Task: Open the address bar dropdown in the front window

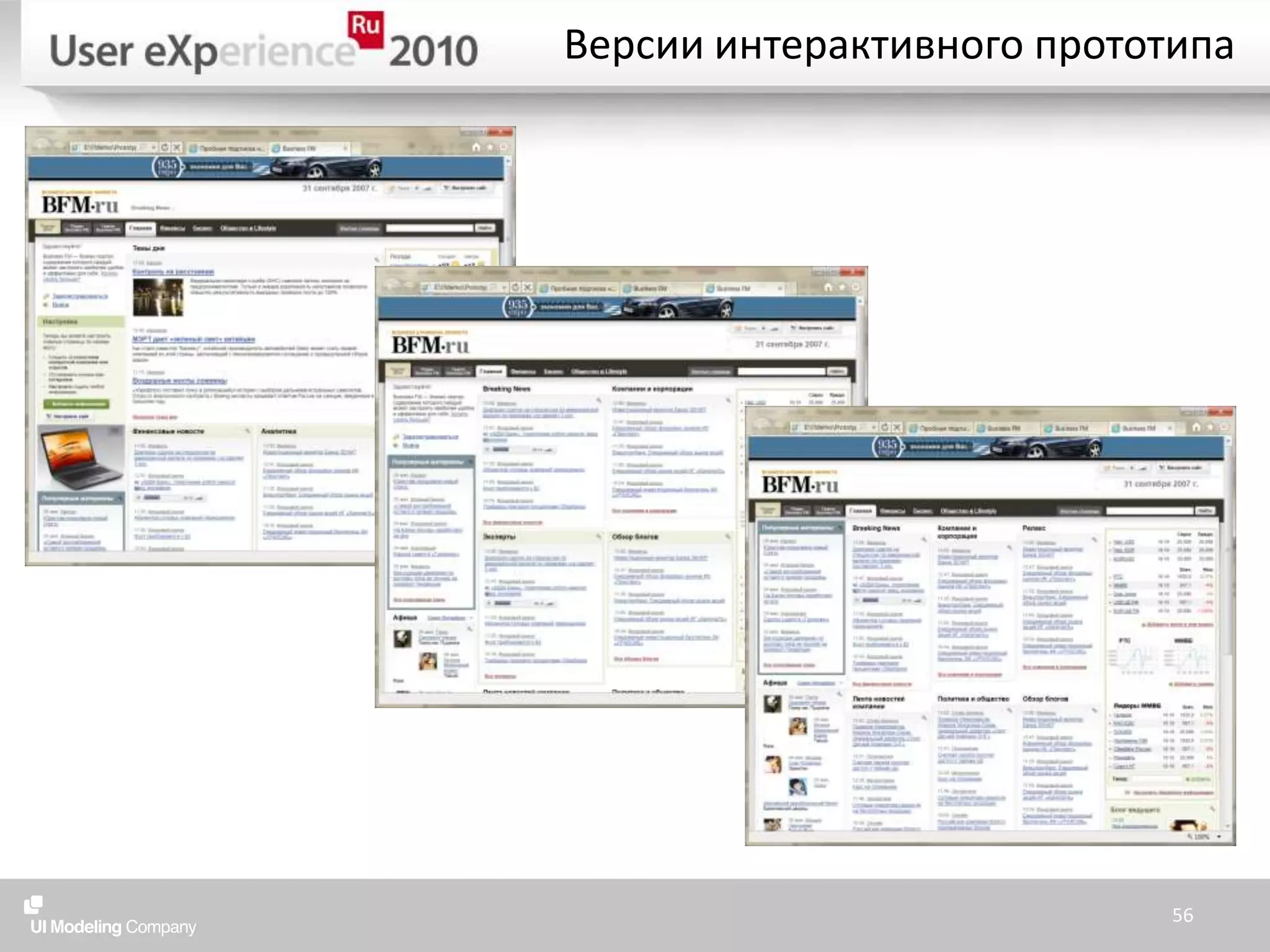Action: (x=874, y=428)
